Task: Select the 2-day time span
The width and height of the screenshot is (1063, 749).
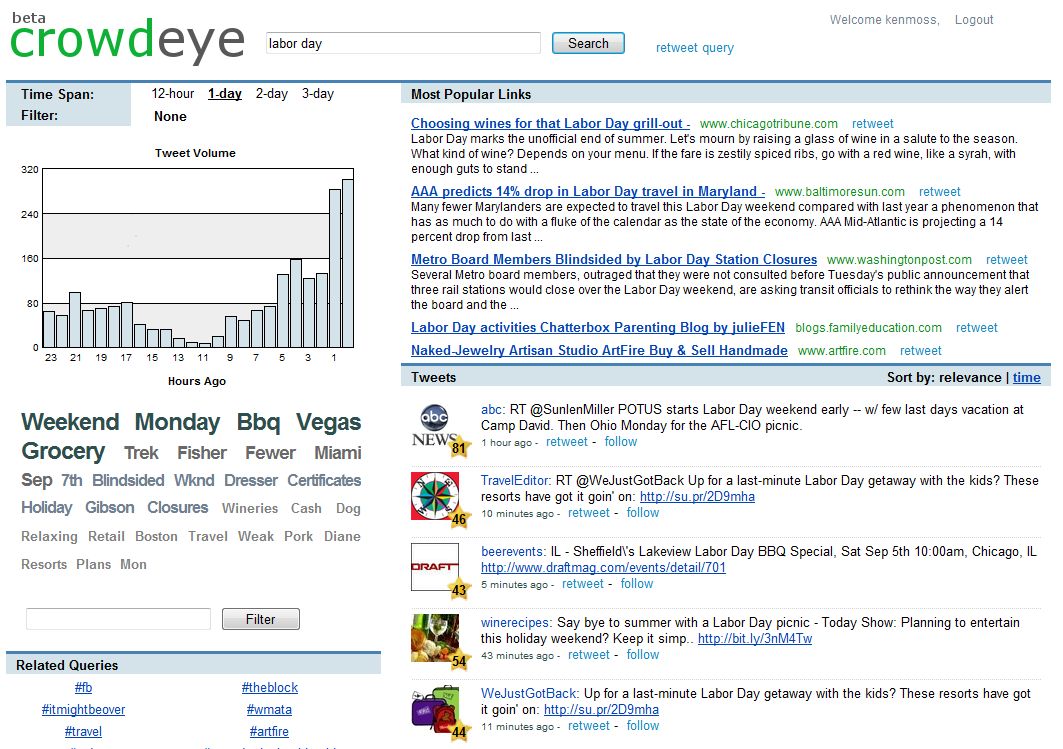Action: [x=272, y=94]
